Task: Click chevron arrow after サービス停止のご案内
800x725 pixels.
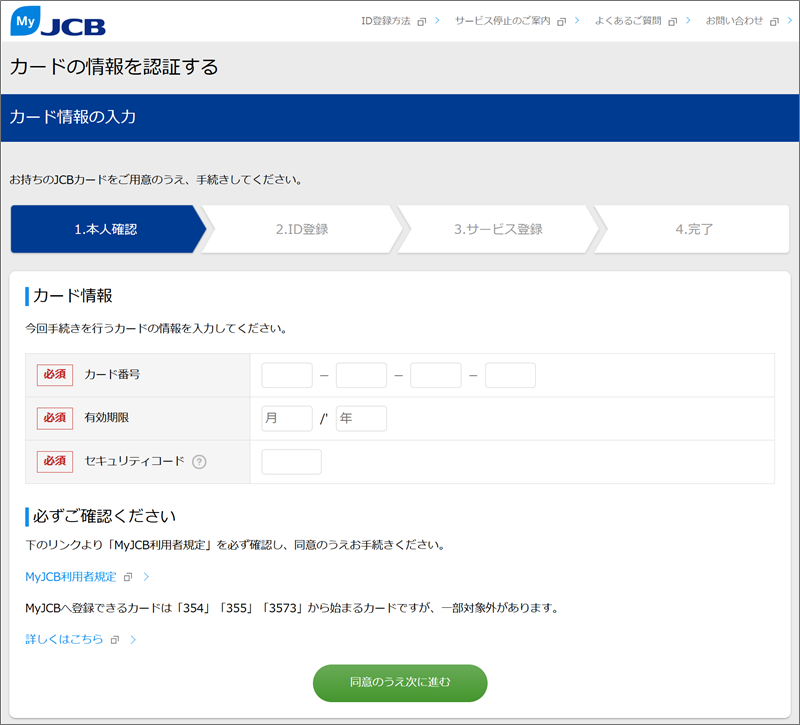Action: [x=577, y=20]
